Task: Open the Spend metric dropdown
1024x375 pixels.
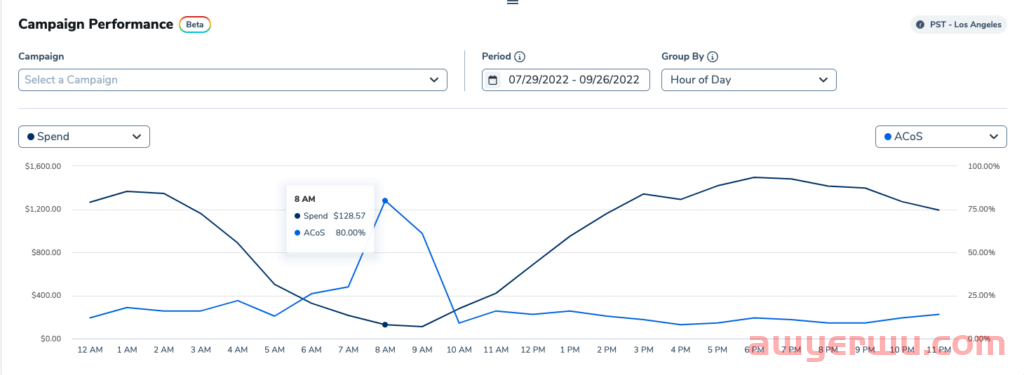Action: [x=84, y=137]
